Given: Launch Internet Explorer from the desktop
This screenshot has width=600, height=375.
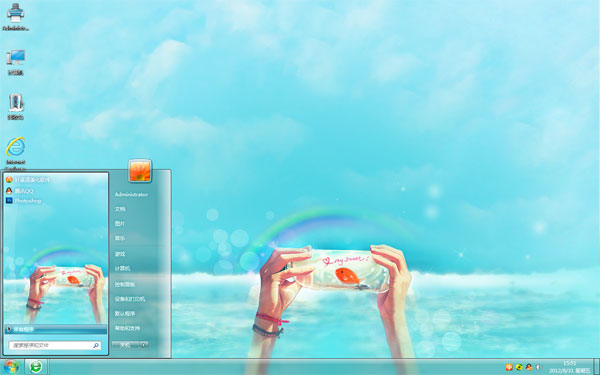Looking at the screenshot, I should tap(16, 152).
